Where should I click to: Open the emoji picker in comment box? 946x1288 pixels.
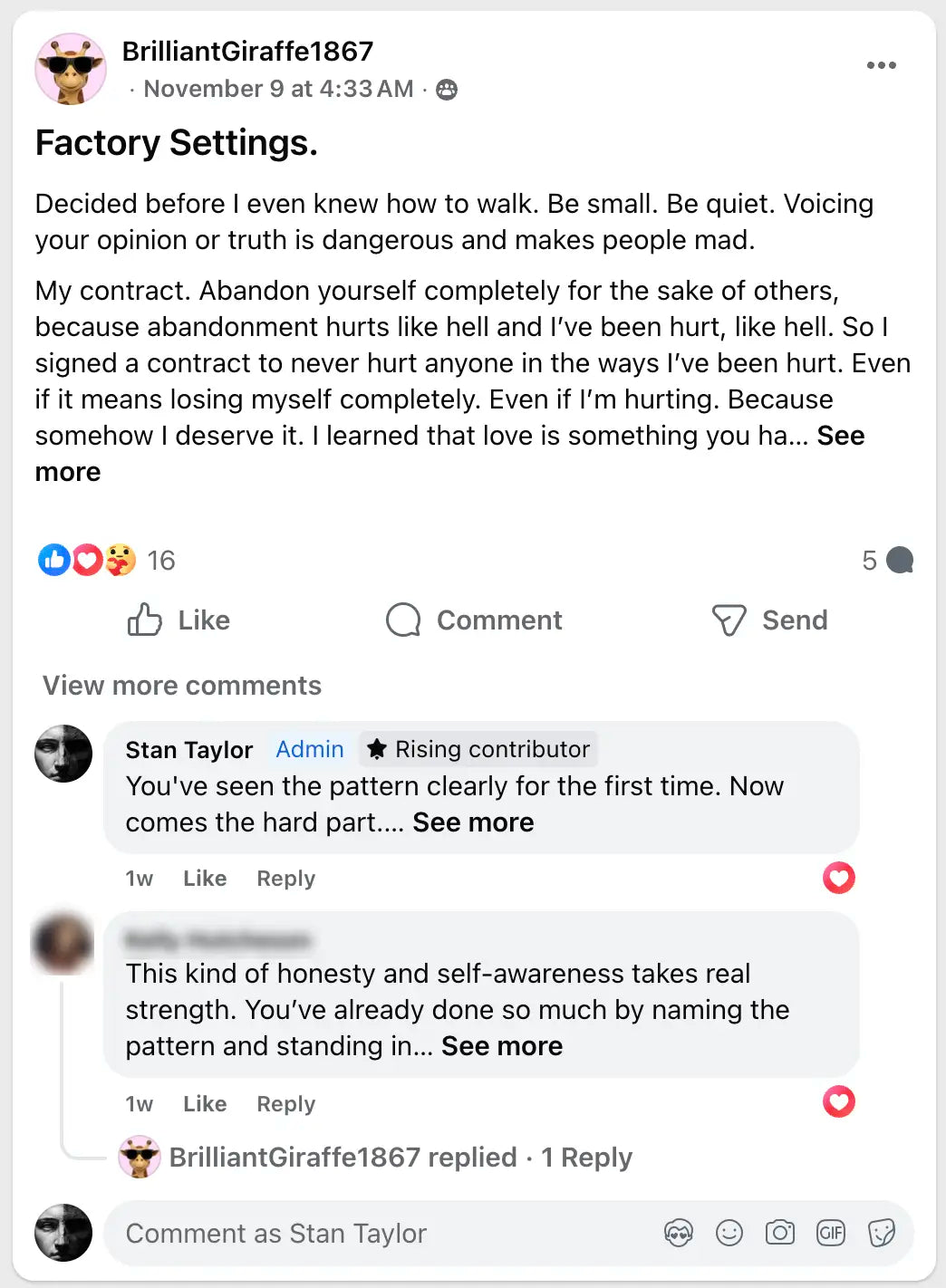[x=729, y=1233]
